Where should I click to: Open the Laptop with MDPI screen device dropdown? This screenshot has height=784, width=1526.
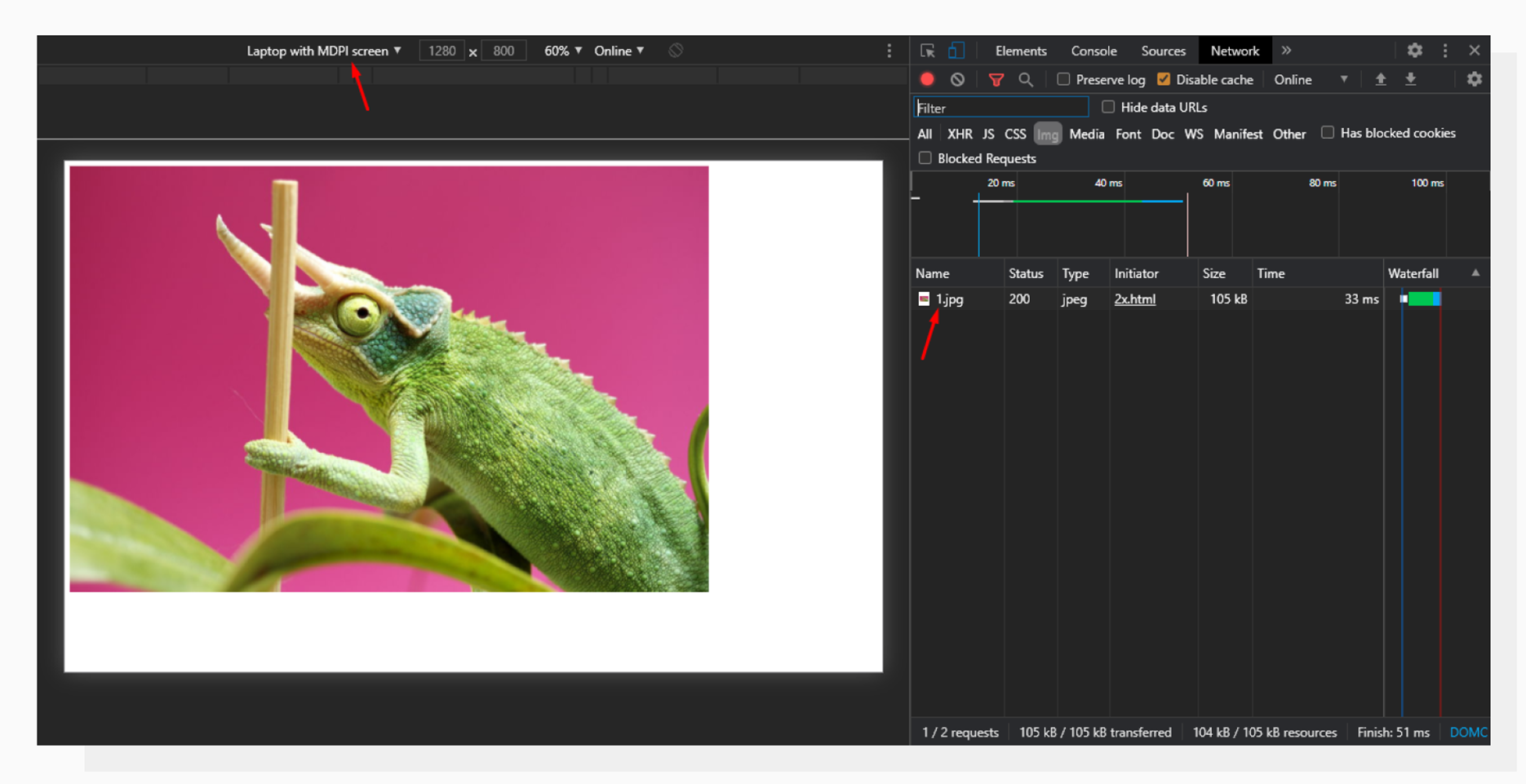(323, 50)
